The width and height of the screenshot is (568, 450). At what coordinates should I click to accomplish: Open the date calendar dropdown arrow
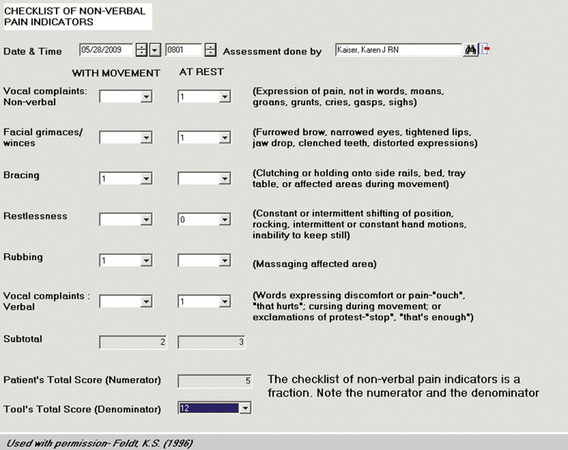pos(155,50)
